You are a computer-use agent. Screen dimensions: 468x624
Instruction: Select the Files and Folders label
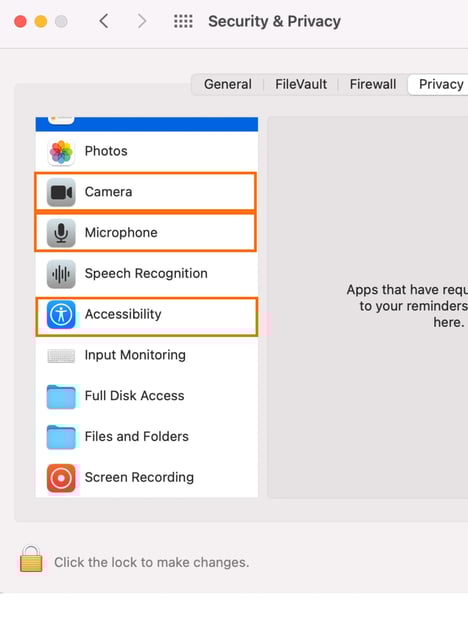pyautogui.click(x=136, y=437)
